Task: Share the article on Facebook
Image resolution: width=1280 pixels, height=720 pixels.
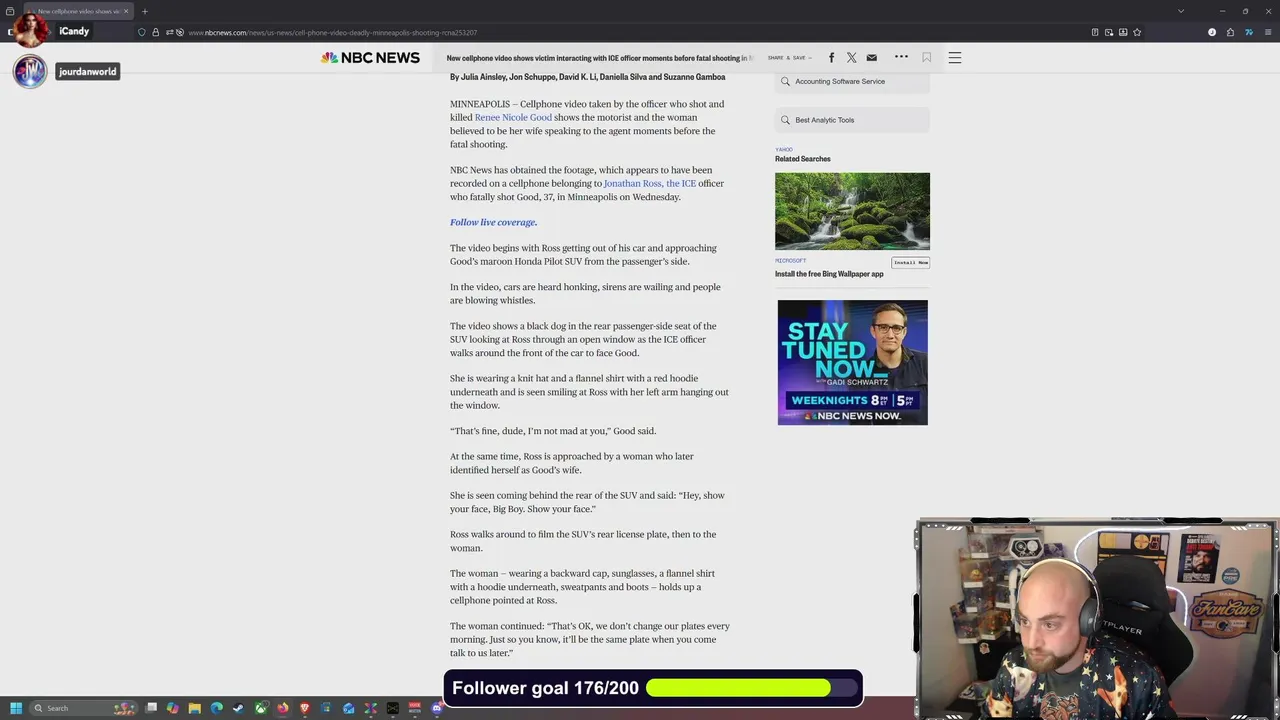Action: [831, 58]
